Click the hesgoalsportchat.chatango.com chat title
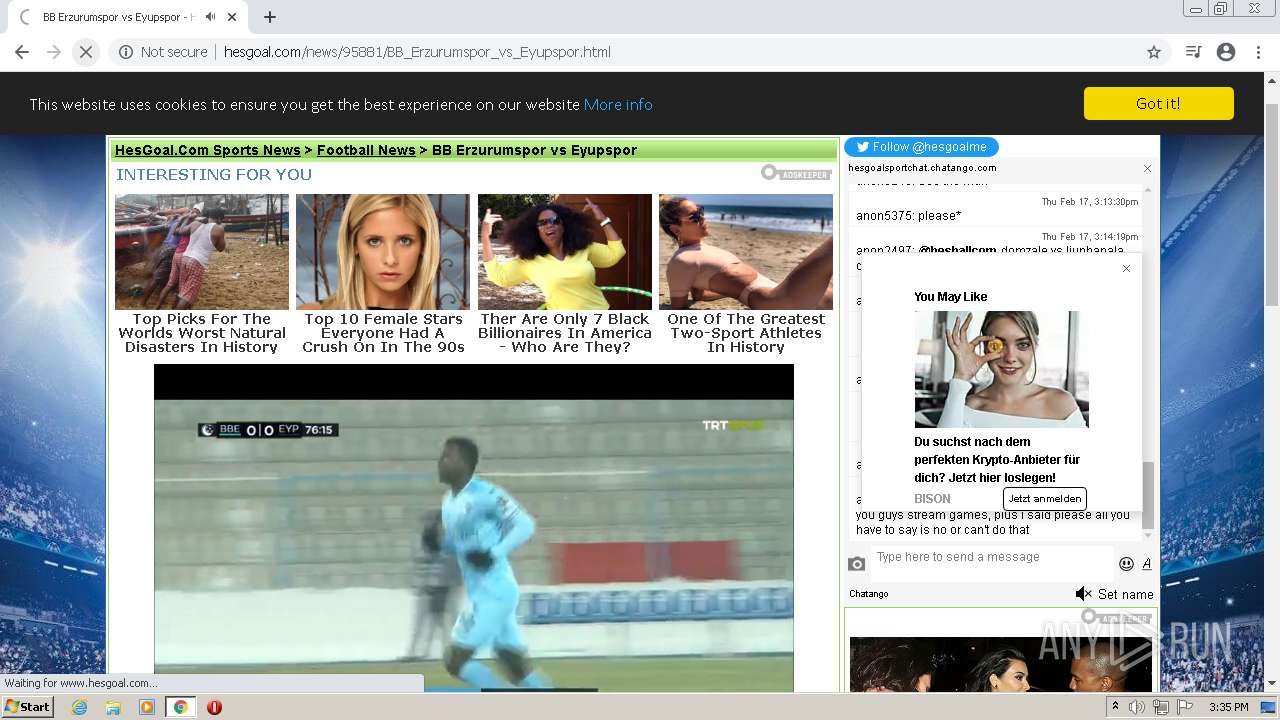 tap(922, 168)
